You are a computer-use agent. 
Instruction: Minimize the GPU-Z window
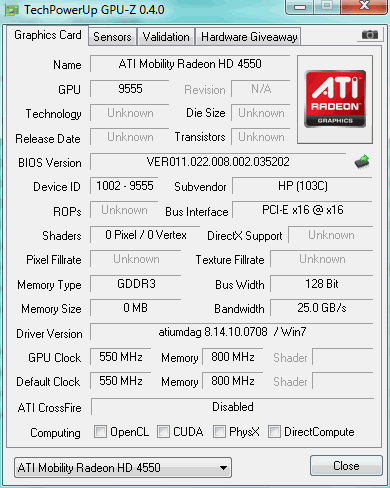300,7
